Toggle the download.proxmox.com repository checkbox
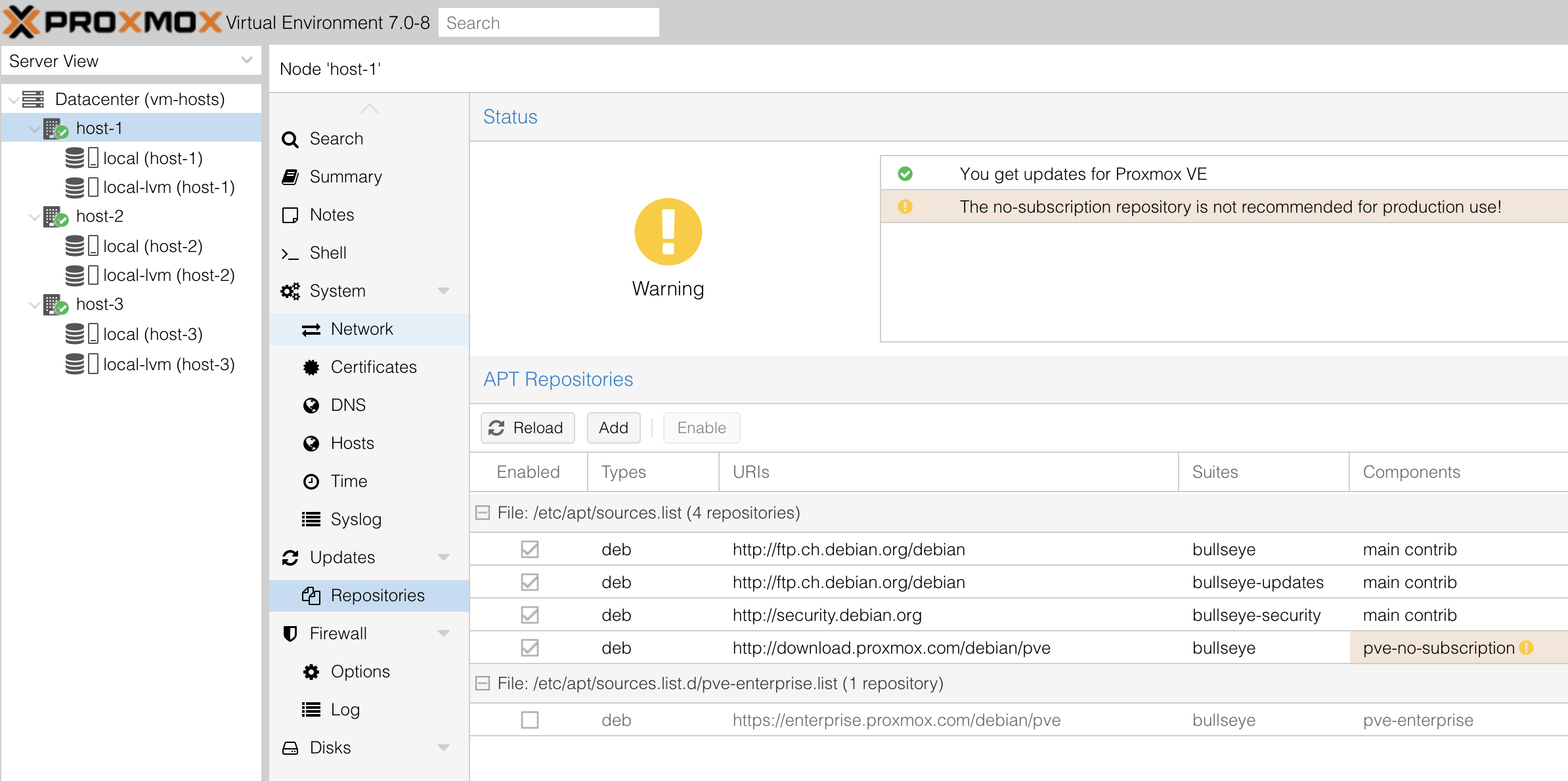The image size is (1568, 781). (x=530, y=648)
